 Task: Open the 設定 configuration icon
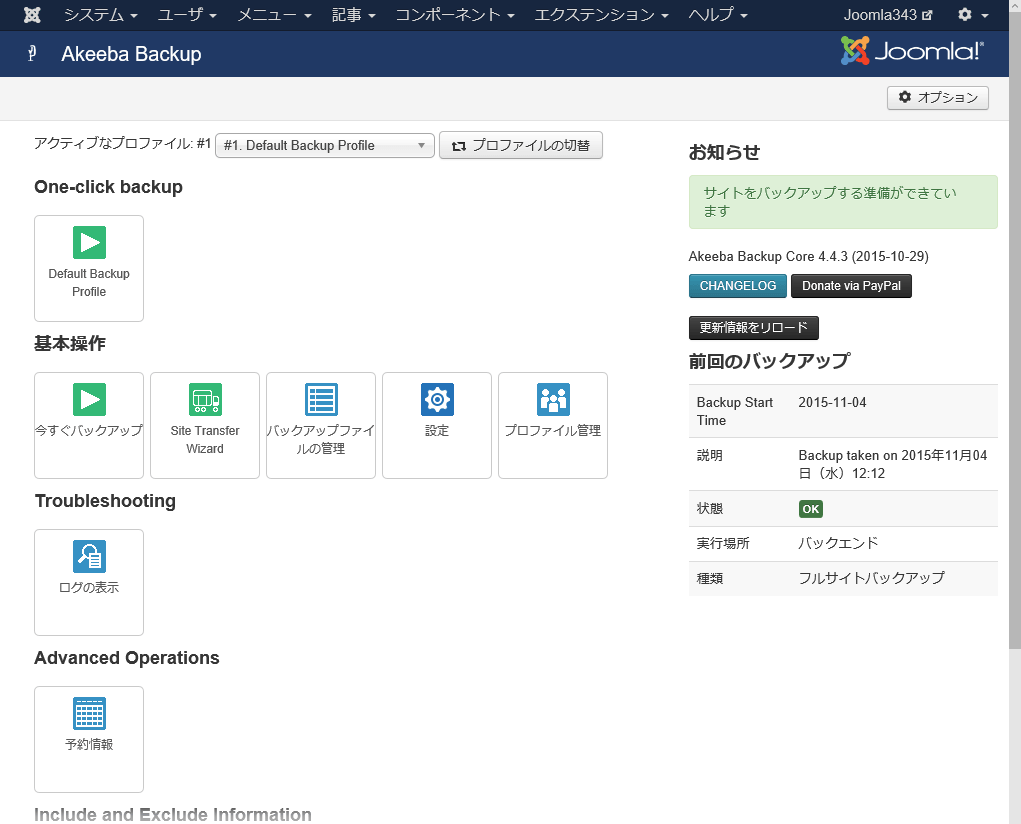click(437, 425)
